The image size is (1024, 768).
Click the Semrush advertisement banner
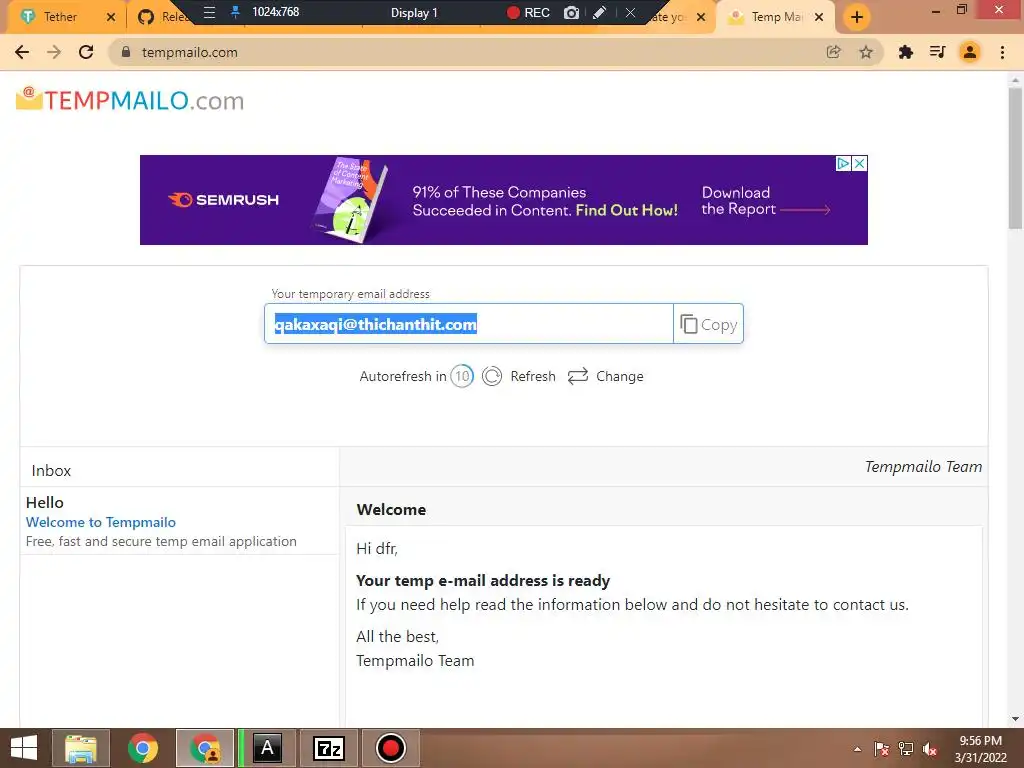[x=504, y=200]
